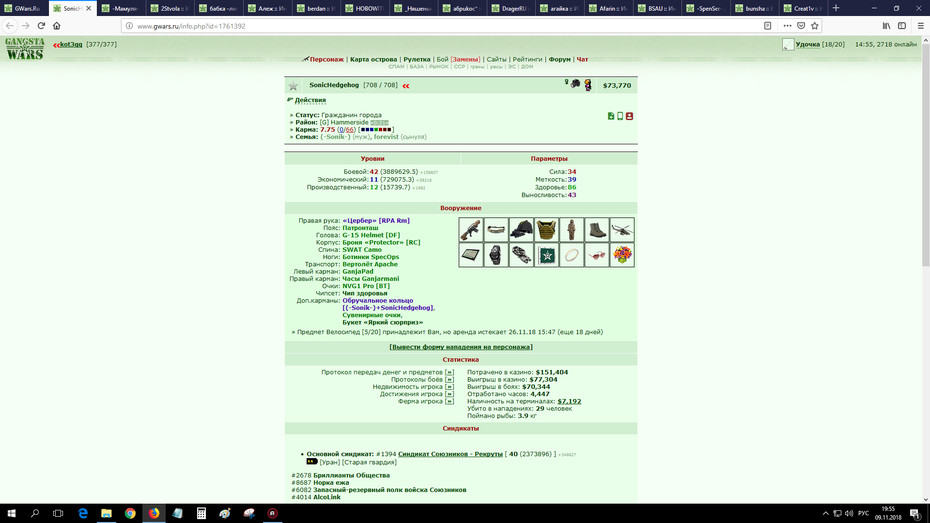Open the Чат menu item
The height and width of the screenshot is (523, 930).
click(x=582, y=59)
